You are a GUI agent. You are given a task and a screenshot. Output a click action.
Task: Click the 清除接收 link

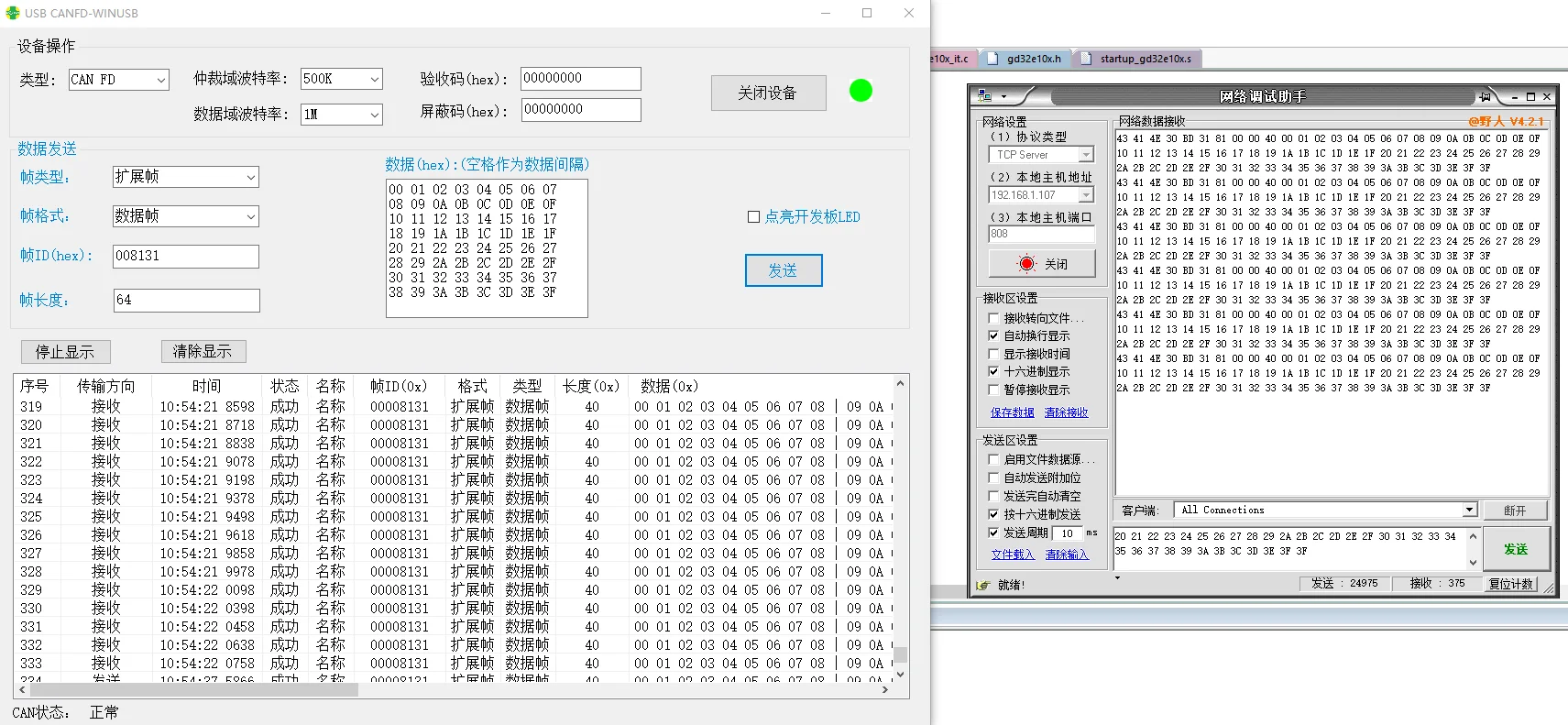click(x=1067, y=412)
